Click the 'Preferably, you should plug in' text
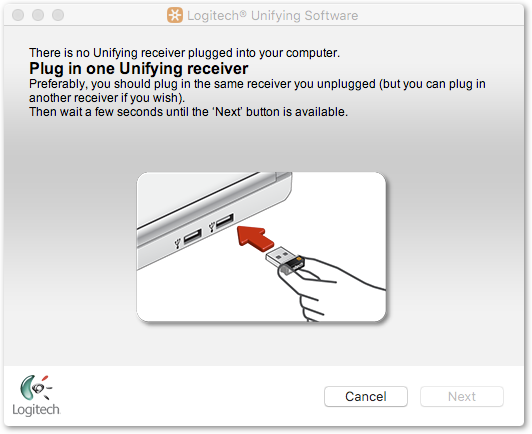Screen dimensions: 532x434 [x=257, y=91]
